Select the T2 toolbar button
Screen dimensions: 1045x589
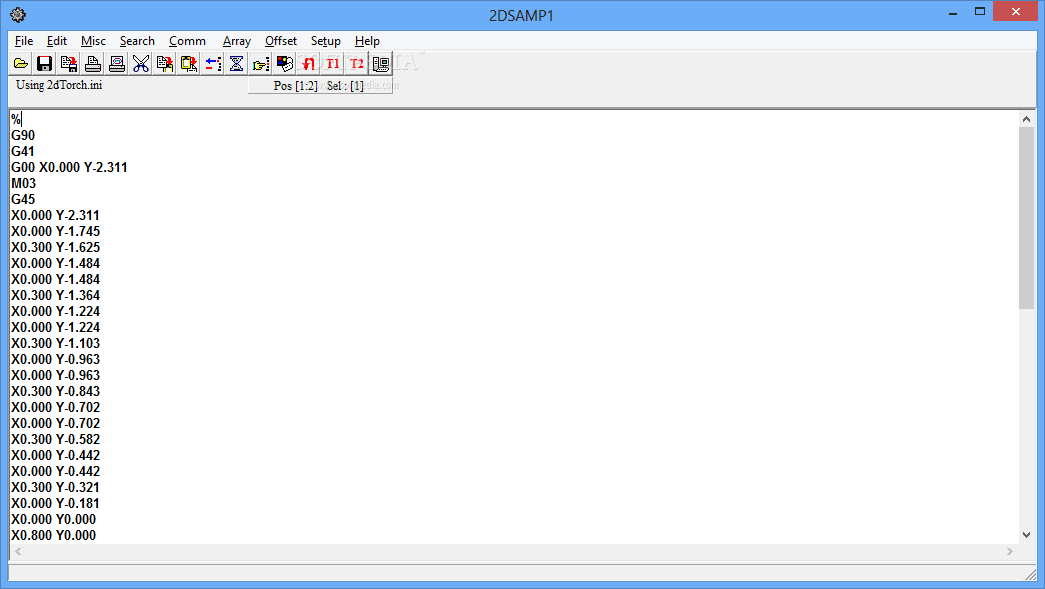pyautogui.click(x=357, y=64)
